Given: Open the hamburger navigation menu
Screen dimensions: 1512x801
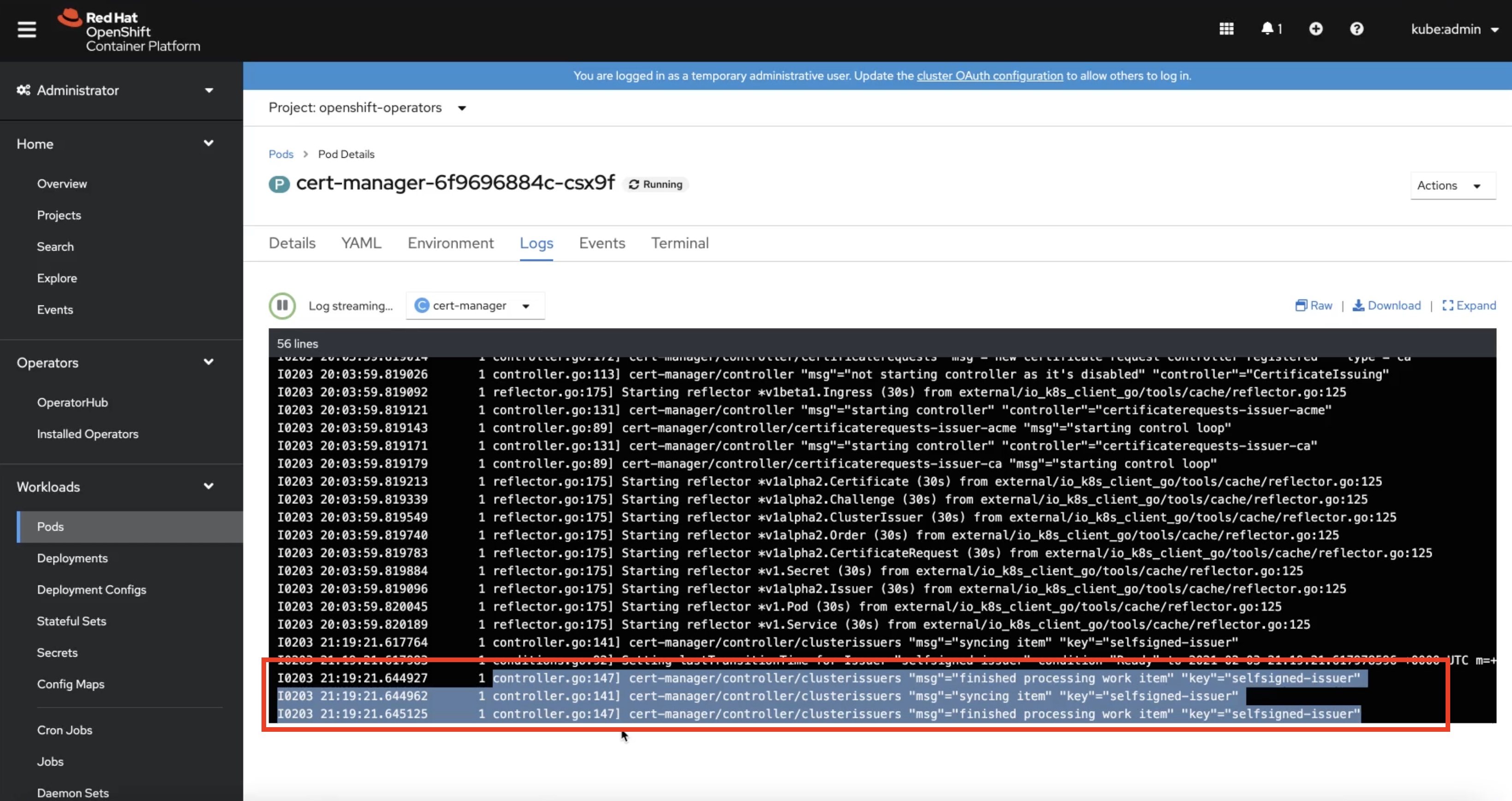Looking at the screenshot, I should click(26, 30).
